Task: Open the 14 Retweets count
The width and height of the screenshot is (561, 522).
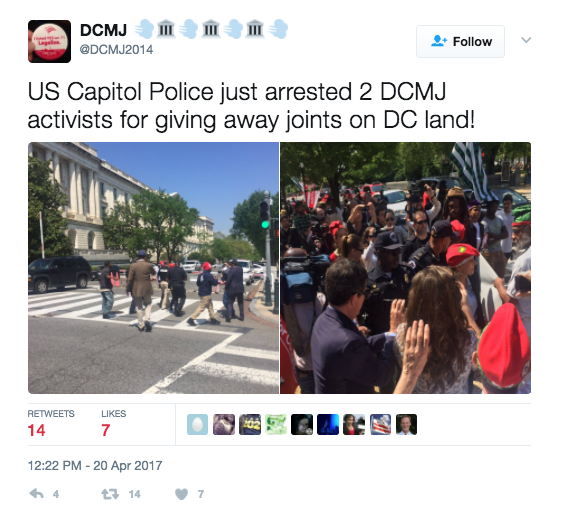Action: pyautogui.click(x=51, y=424)
